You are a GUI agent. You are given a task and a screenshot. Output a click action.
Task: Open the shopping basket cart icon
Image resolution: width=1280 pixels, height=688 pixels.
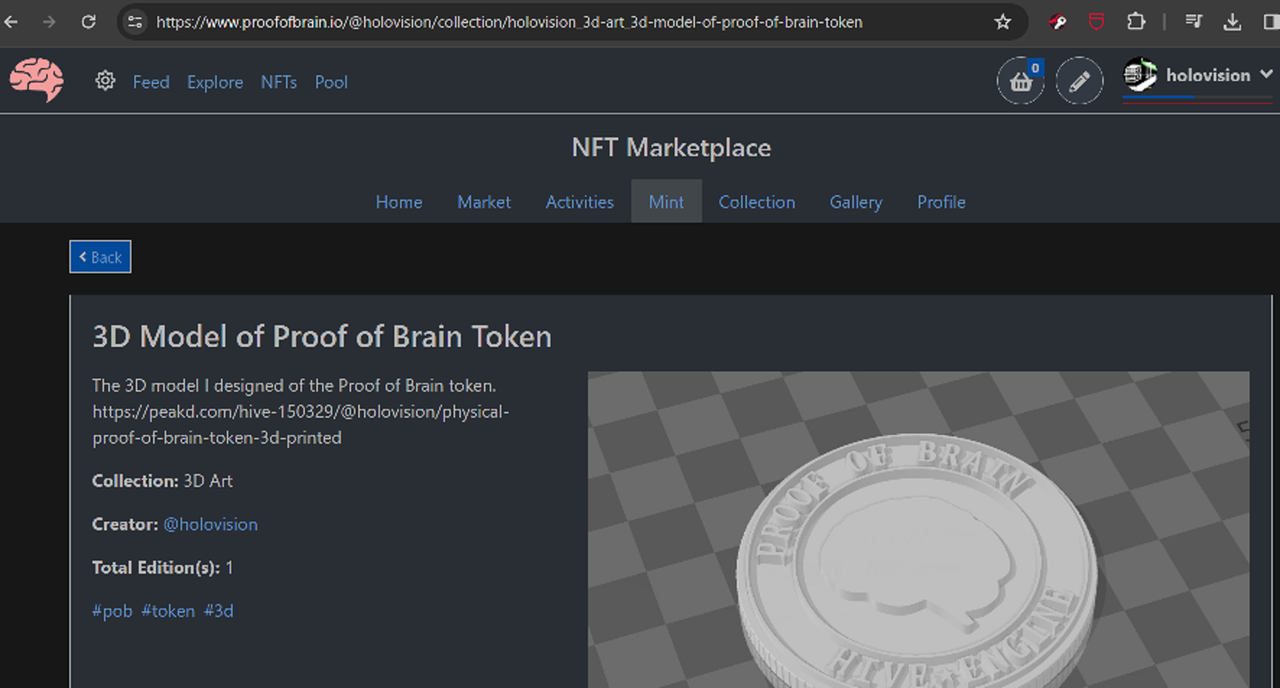tap(1021, 81)
